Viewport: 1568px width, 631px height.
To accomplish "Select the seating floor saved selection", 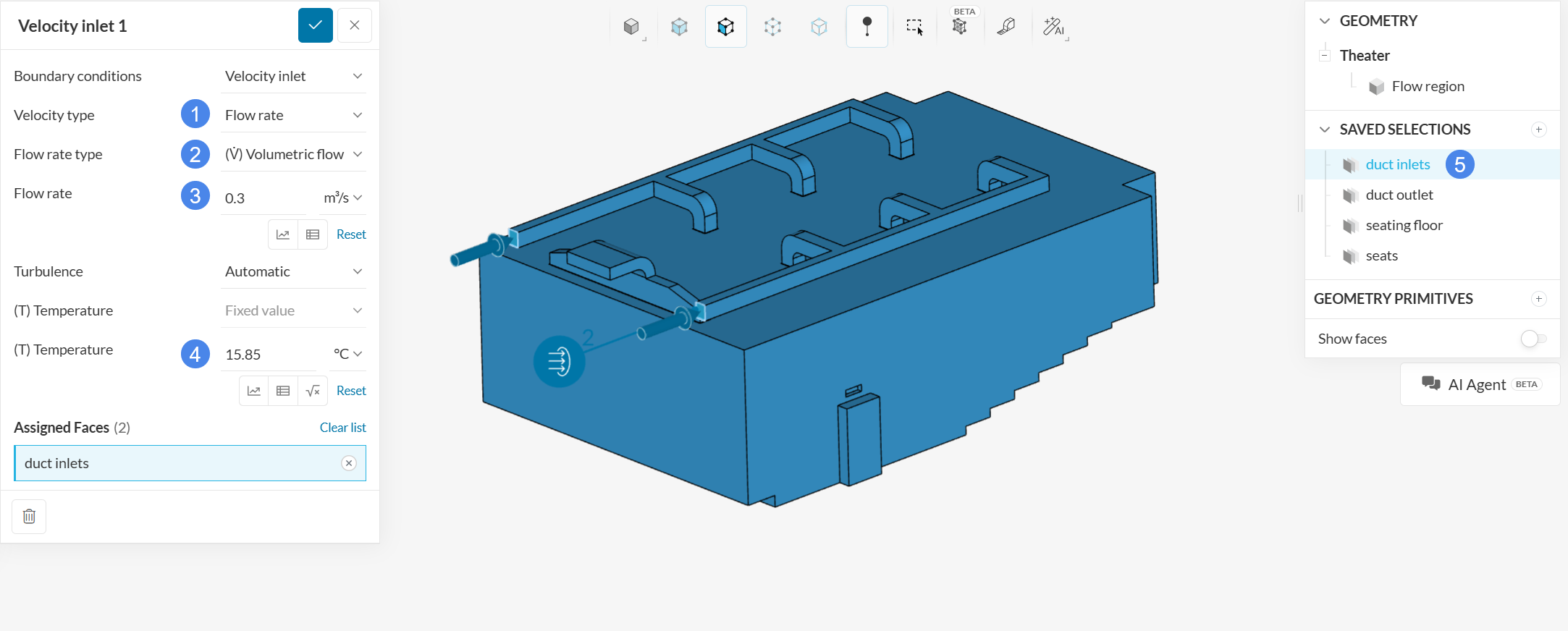I will pyautogui.click(x=1404, y=225).
